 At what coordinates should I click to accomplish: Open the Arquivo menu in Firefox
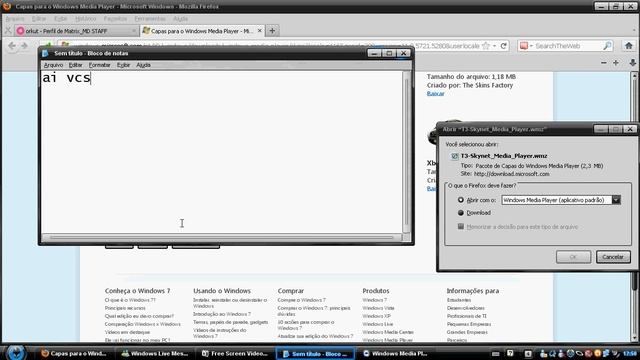pos(15,19)
